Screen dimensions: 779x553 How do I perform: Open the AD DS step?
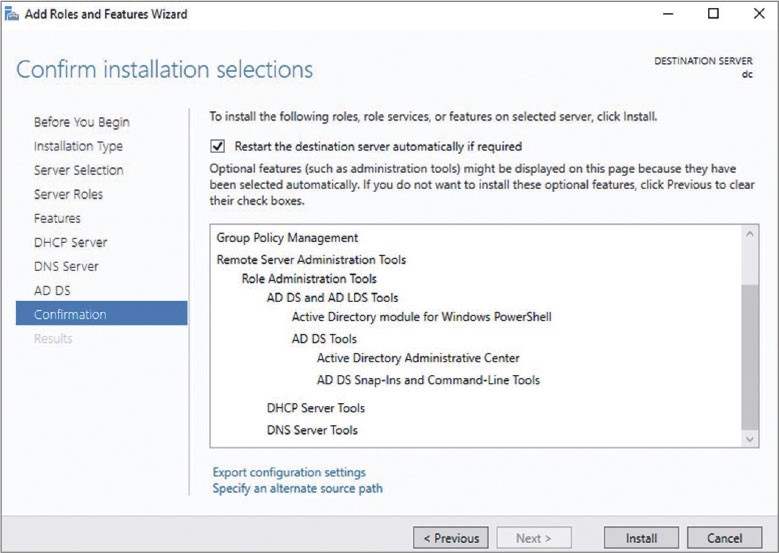click(x=52, y=290)
